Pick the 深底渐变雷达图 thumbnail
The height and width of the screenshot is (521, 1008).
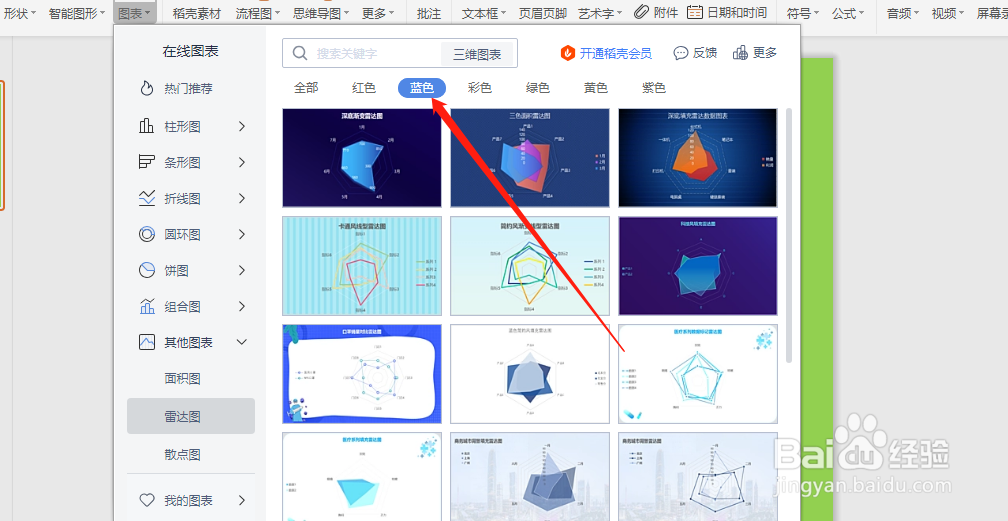click(x=362, y=158)
